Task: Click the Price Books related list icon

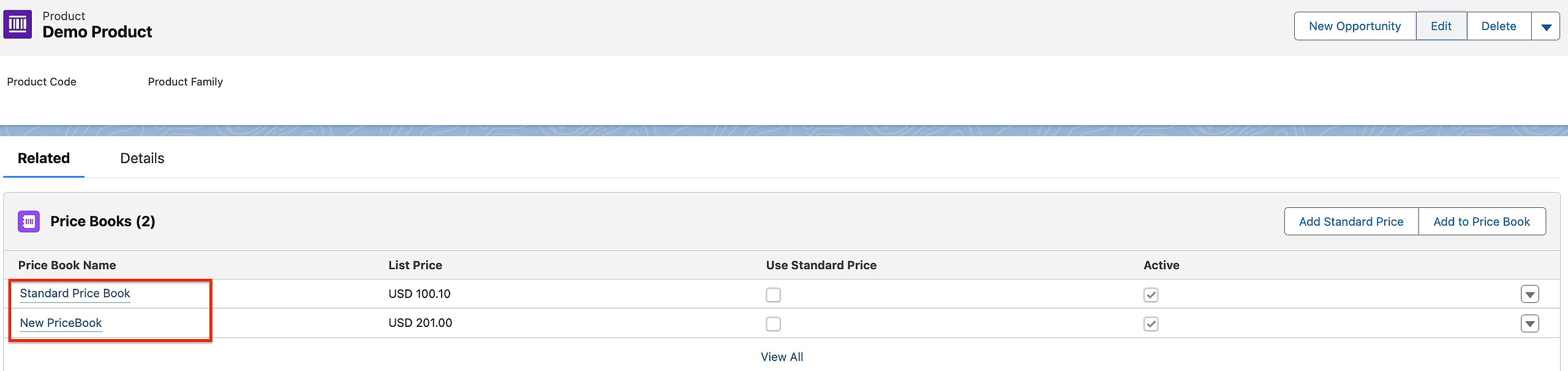Action: (x=29, y=221)
